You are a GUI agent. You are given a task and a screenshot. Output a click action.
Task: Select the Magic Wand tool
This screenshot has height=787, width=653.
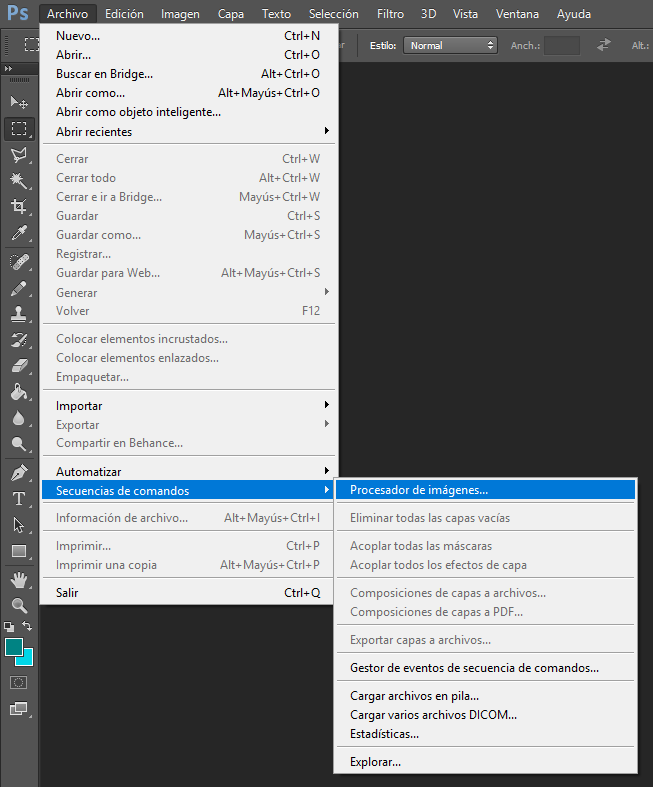click(19, 180)
